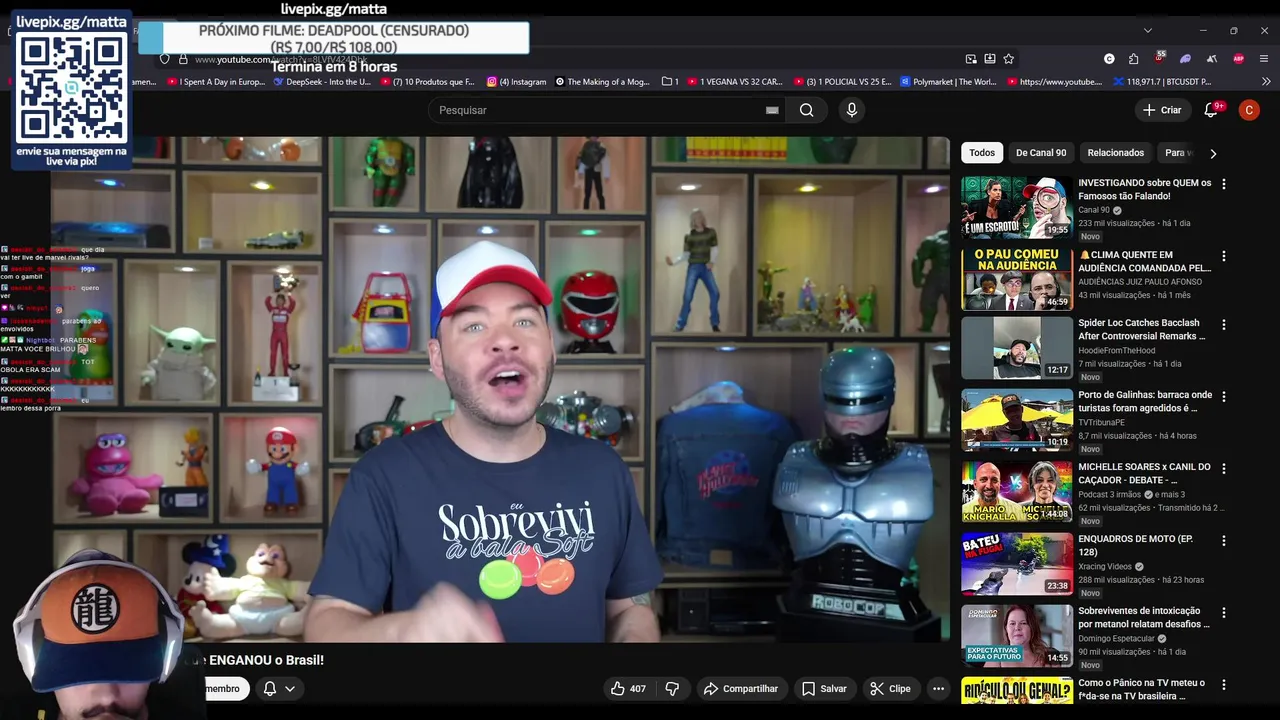Open channel notification bell dropdown
This screenshot has height=720, width=1280.
[x=278, y=688]
